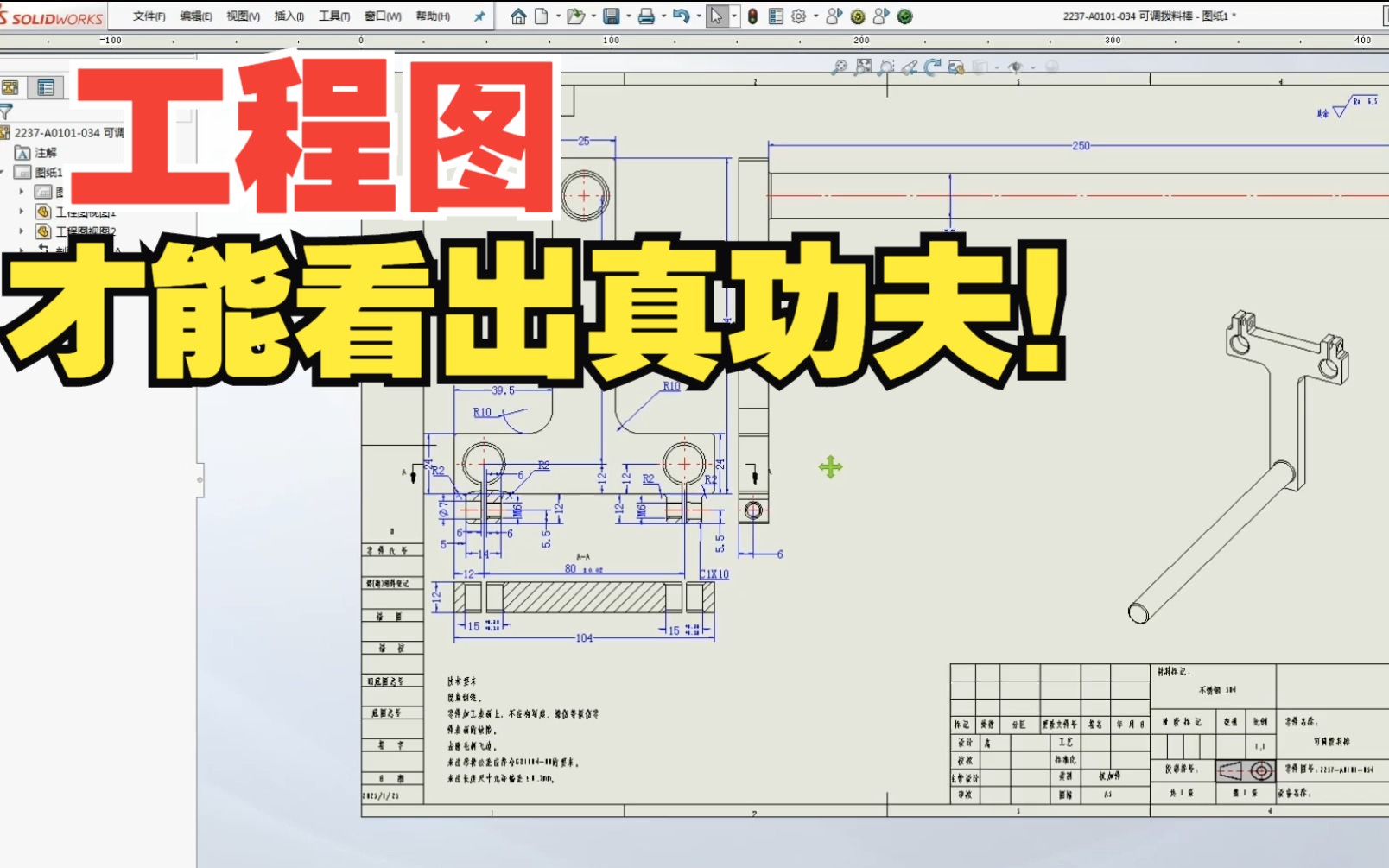Click the panel collapse handle on the tree edge
This screenshot has width=1389, height=868.
200,479
